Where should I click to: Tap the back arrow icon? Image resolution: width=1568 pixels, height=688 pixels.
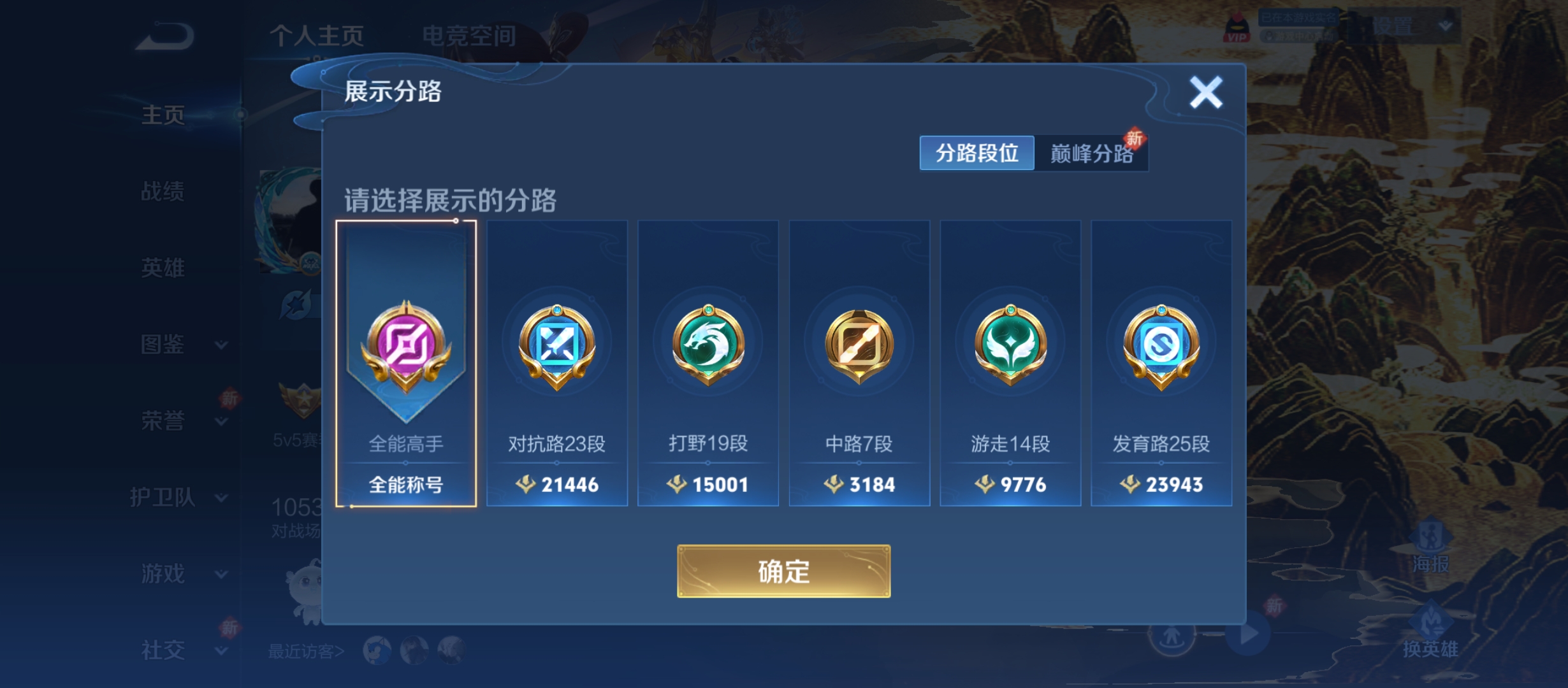click(165, 36)
